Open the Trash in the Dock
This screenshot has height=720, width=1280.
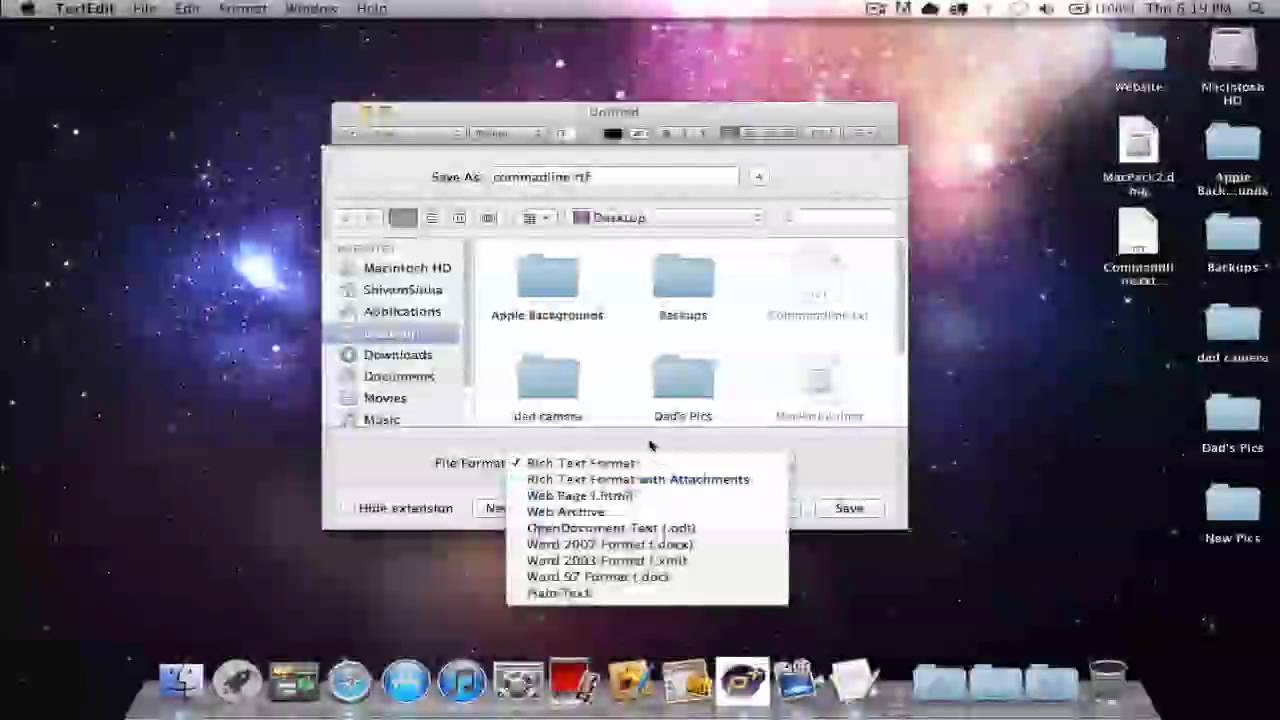tap(1107, 682)
